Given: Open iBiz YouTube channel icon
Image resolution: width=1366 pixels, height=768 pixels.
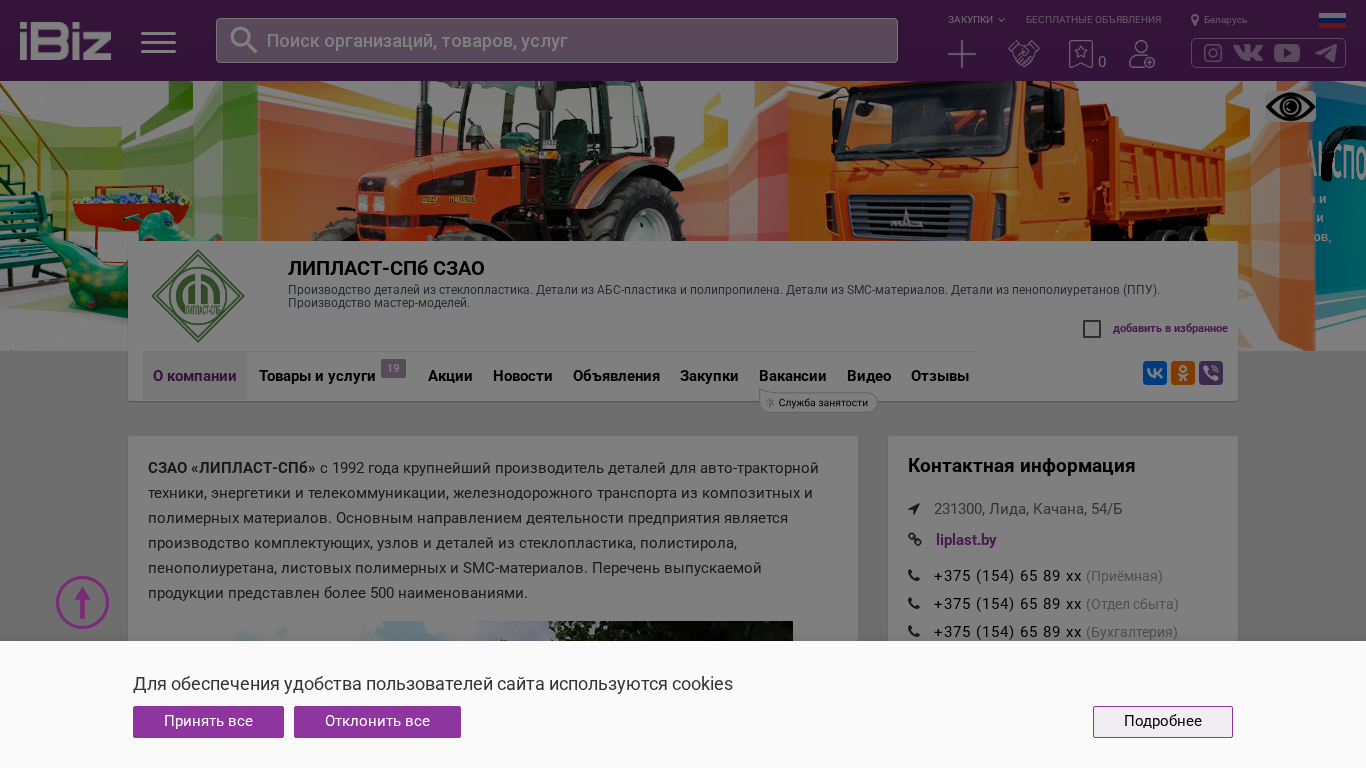Looking at the screenshot, I should [x=1287, y=53].
